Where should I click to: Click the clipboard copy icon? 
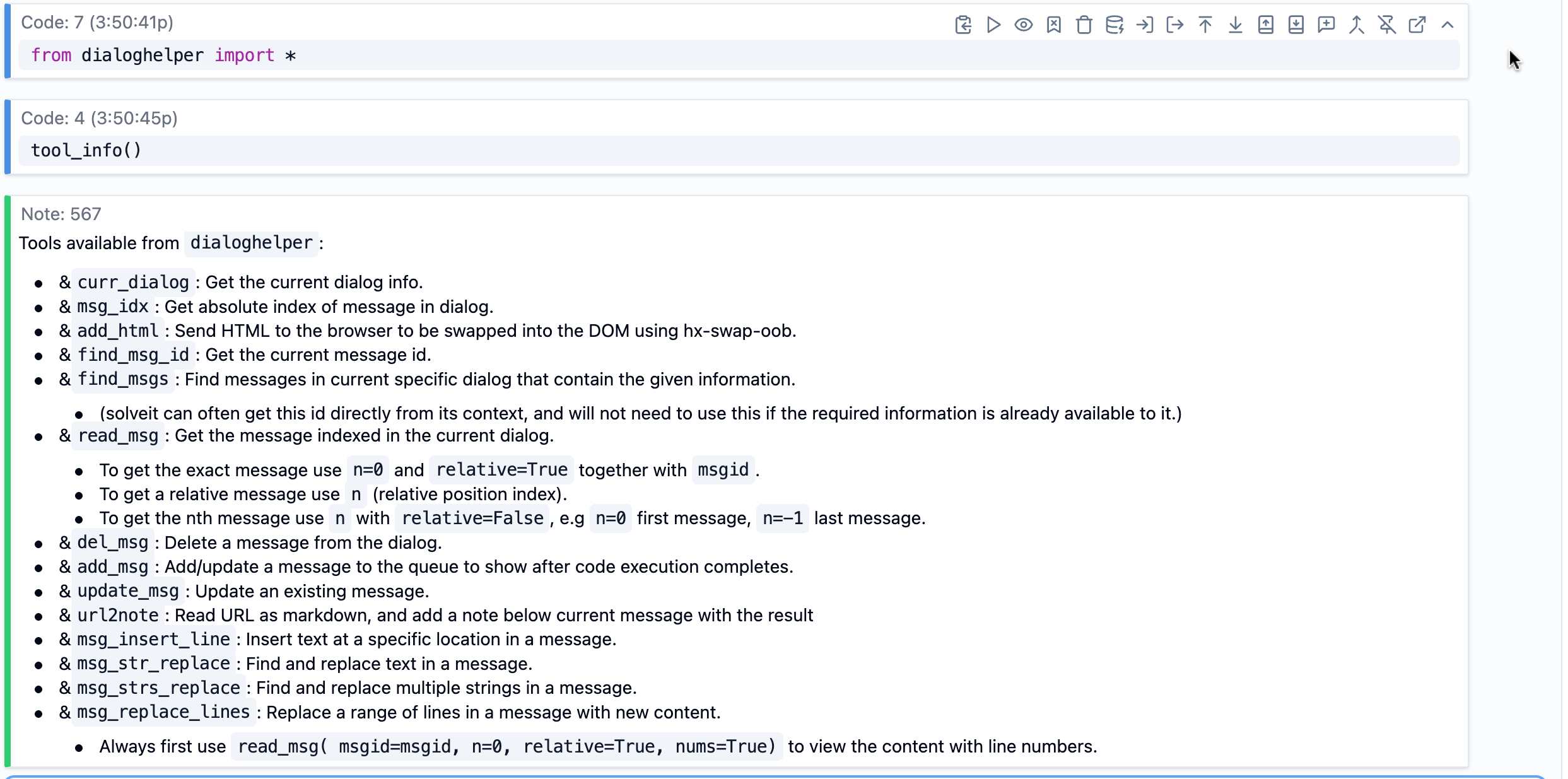pyautogui.click(x=963, y=25)
